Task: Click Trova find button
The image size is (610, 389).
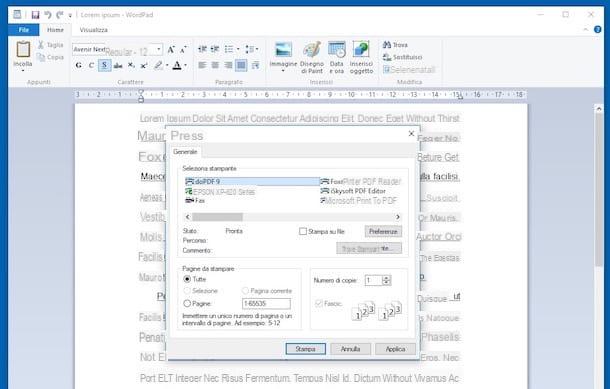Action: tap(395, 45)
